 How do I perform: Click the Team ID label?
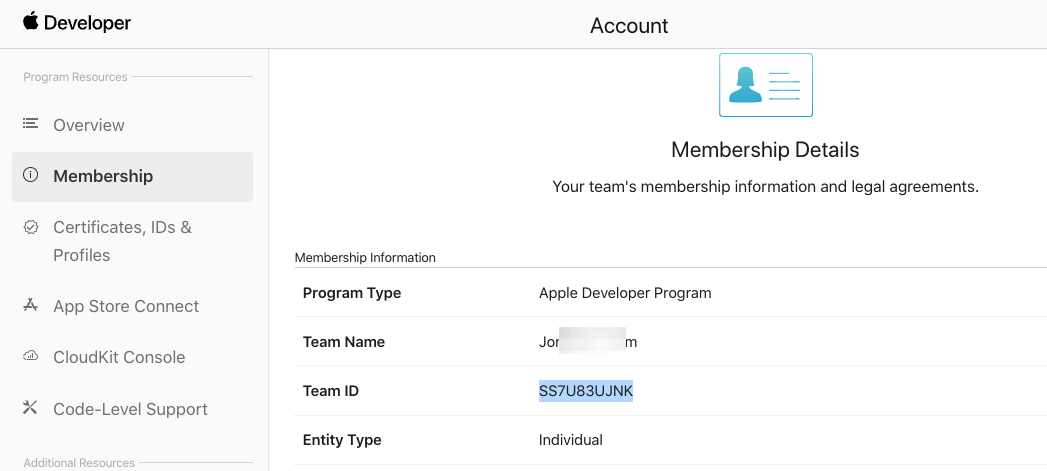[x=331, y=391]
